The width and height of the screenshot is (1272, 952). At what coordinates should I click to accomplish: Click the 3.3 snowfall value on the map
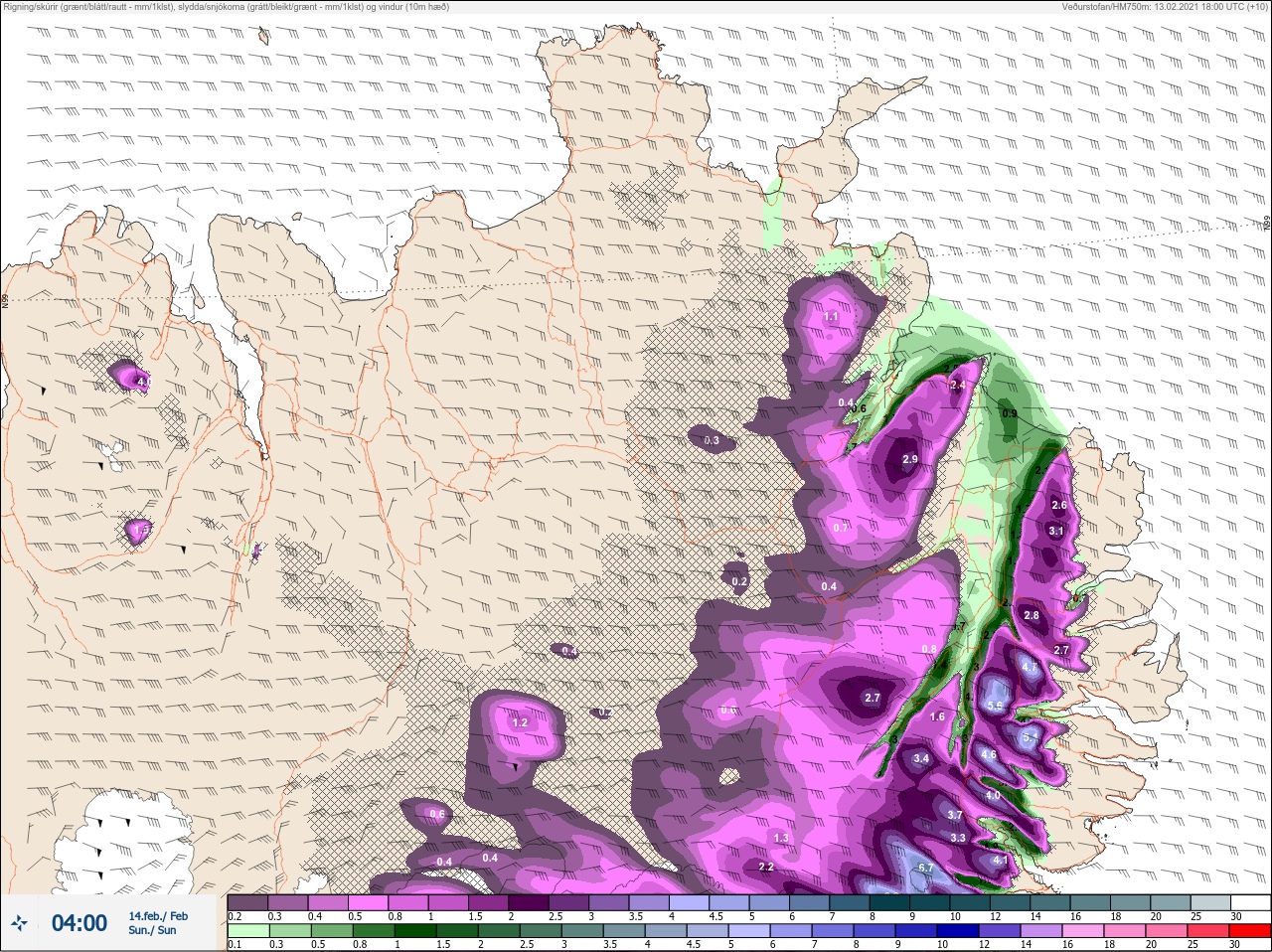(x=958, y=838)
